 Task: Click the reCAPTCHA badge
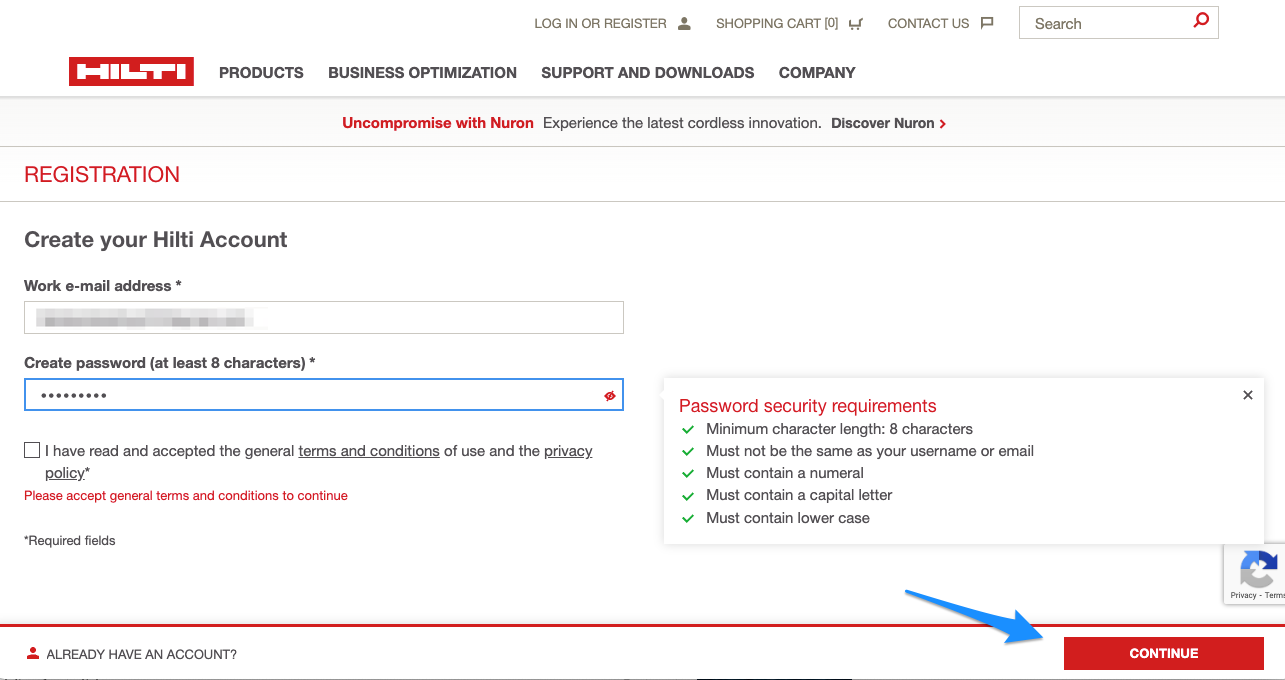pyautogui.click(x=1257, y=574)
